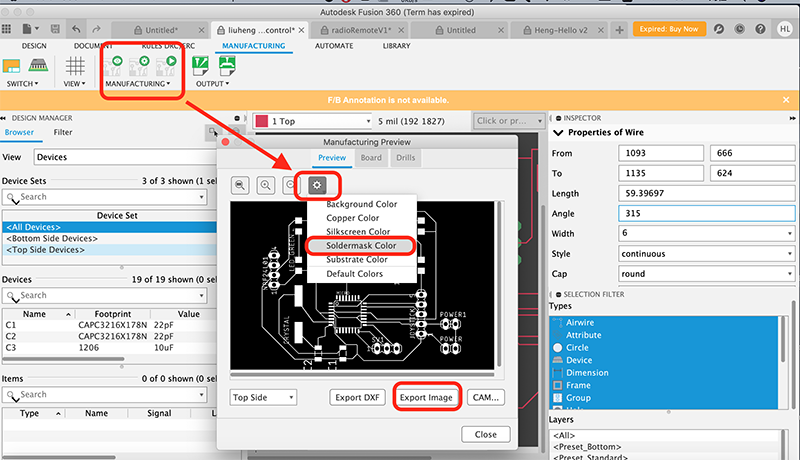Screen dimensions: 800x460
Task: Switch to the 3D PCB chip icon
Action: point(38,65)
